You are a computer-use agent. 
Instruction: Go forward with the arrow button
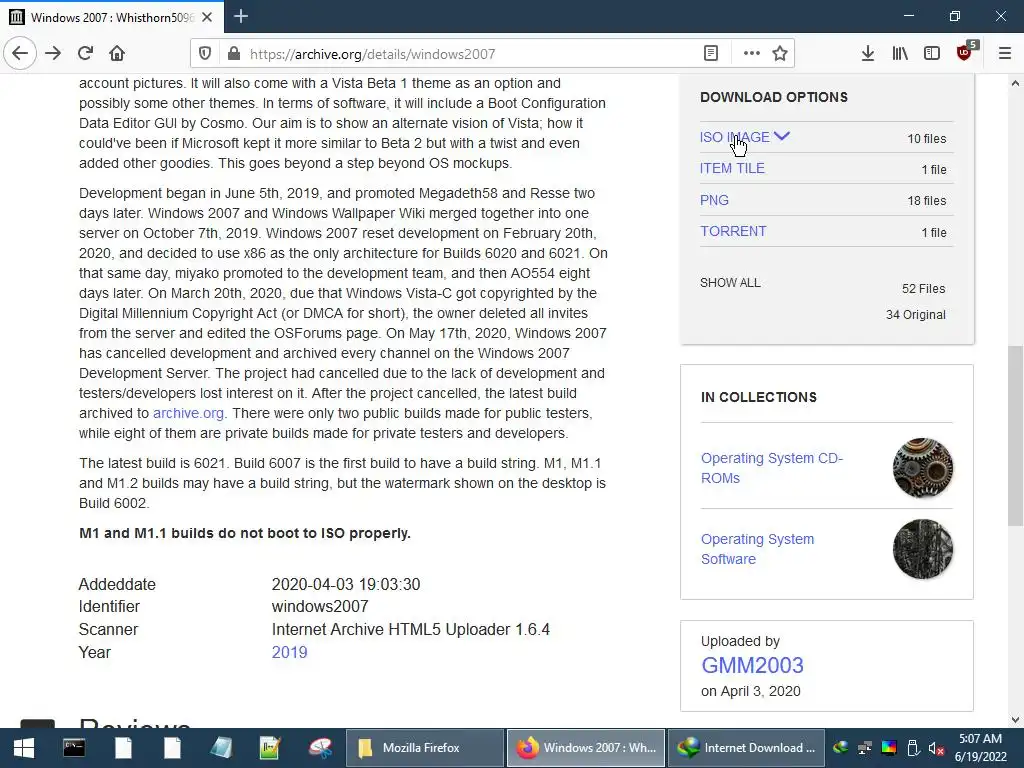point(53,54)
